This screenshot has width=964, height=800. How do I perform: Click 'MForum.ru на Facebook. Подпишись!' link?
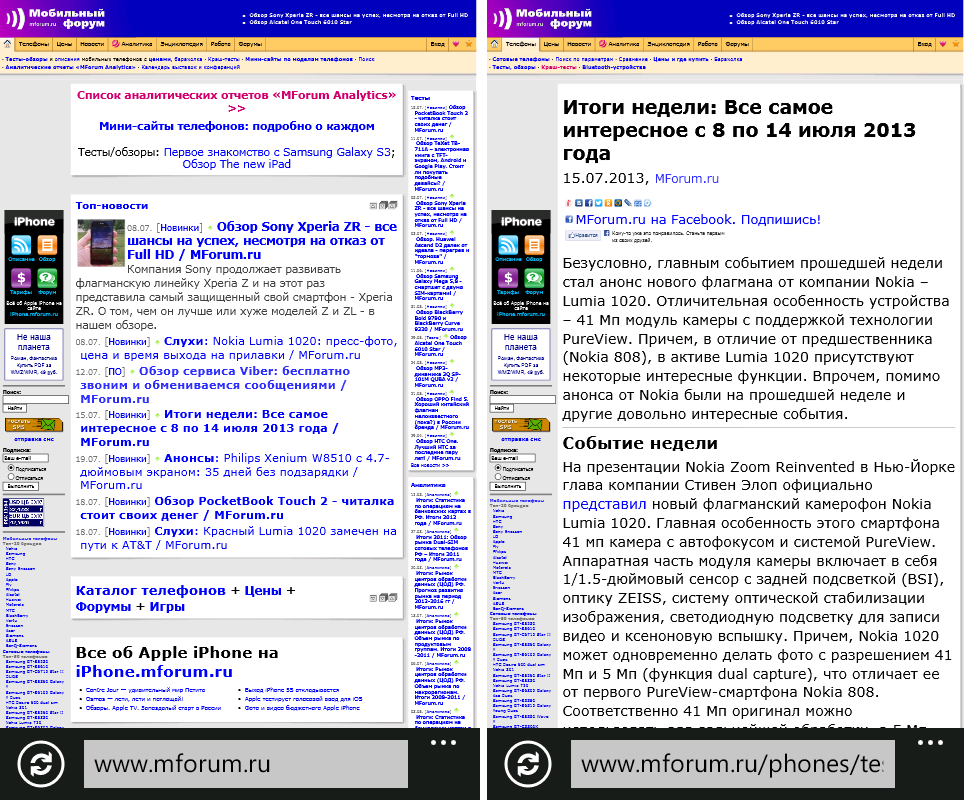698,220
